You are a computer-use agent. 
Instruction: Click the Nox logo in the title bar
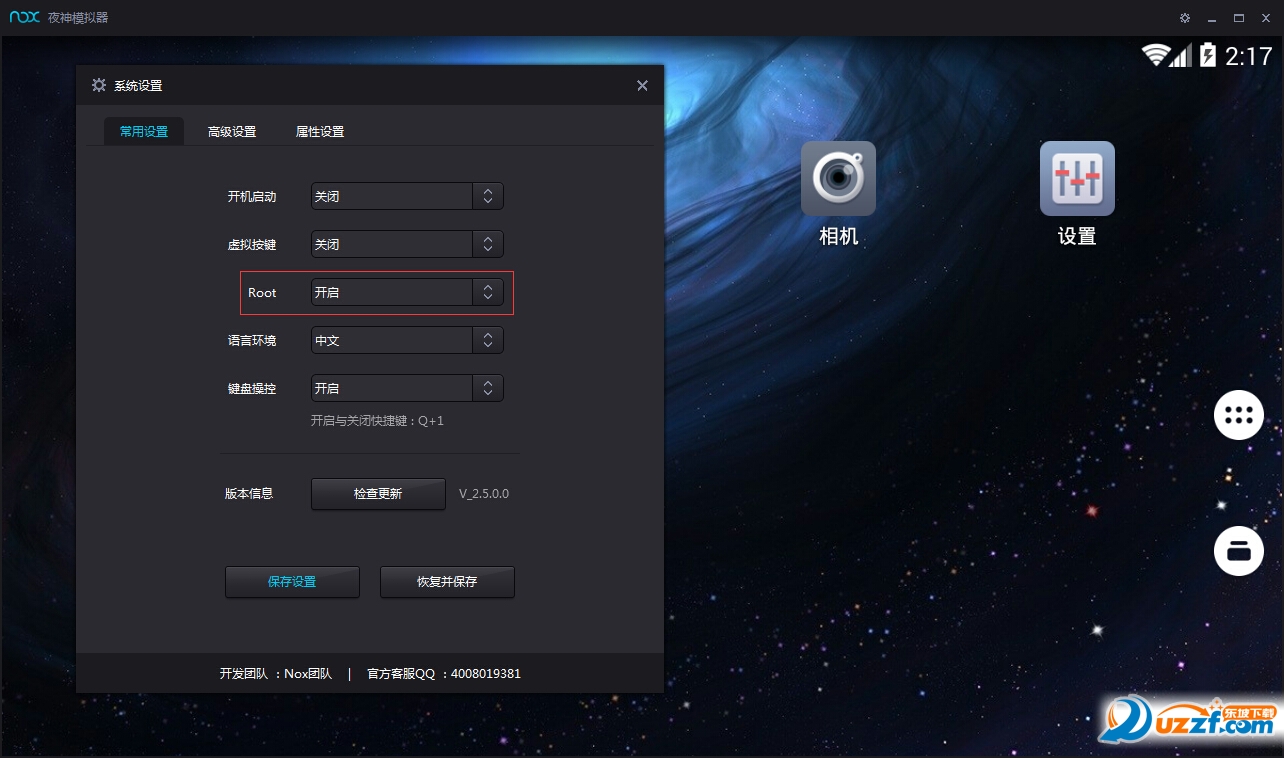23,17
